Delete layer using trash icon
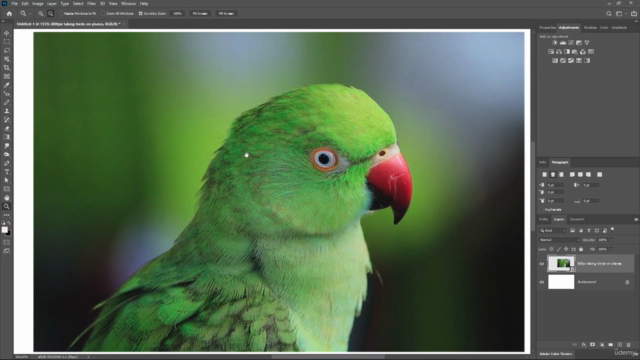The image size is (640, 360). [x=628, y=345]
